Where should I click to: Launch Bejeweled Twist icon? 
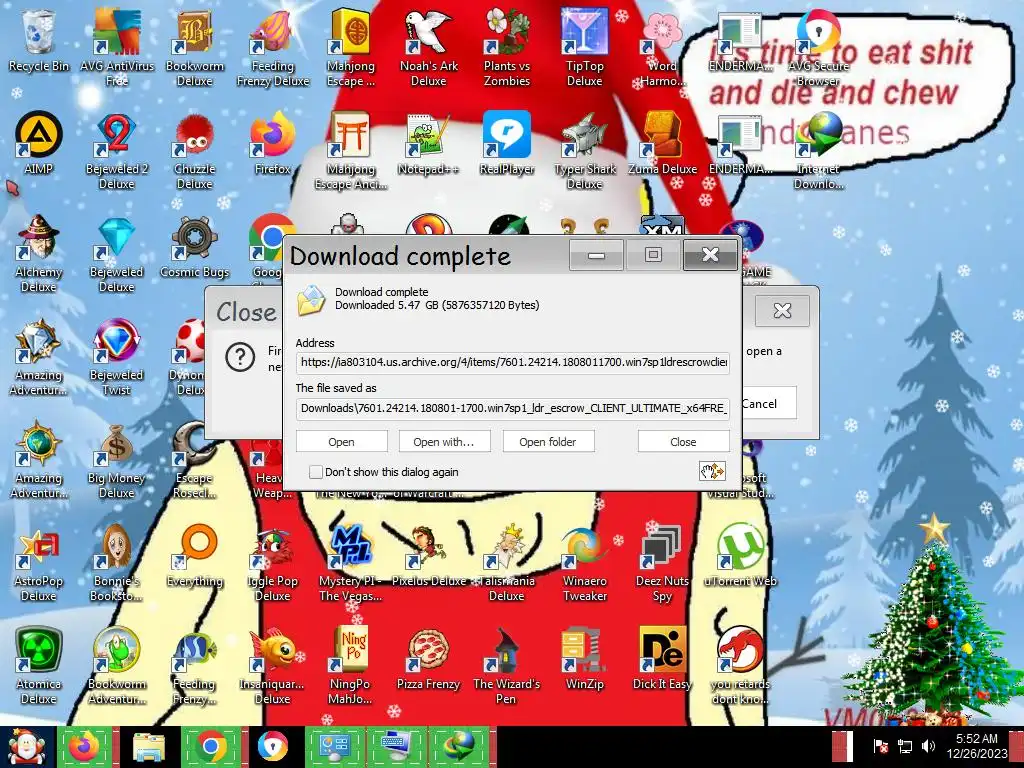[117, 357]
